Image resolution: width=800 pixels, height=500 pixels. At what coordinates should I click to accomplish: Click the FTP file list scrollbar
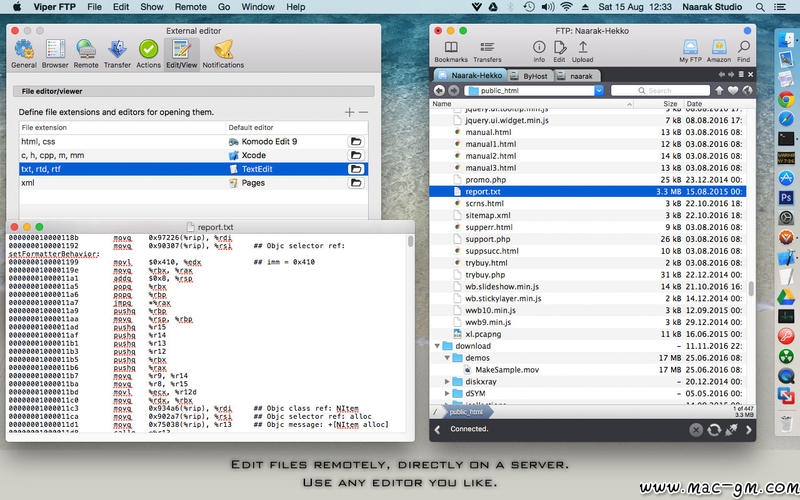751,289
